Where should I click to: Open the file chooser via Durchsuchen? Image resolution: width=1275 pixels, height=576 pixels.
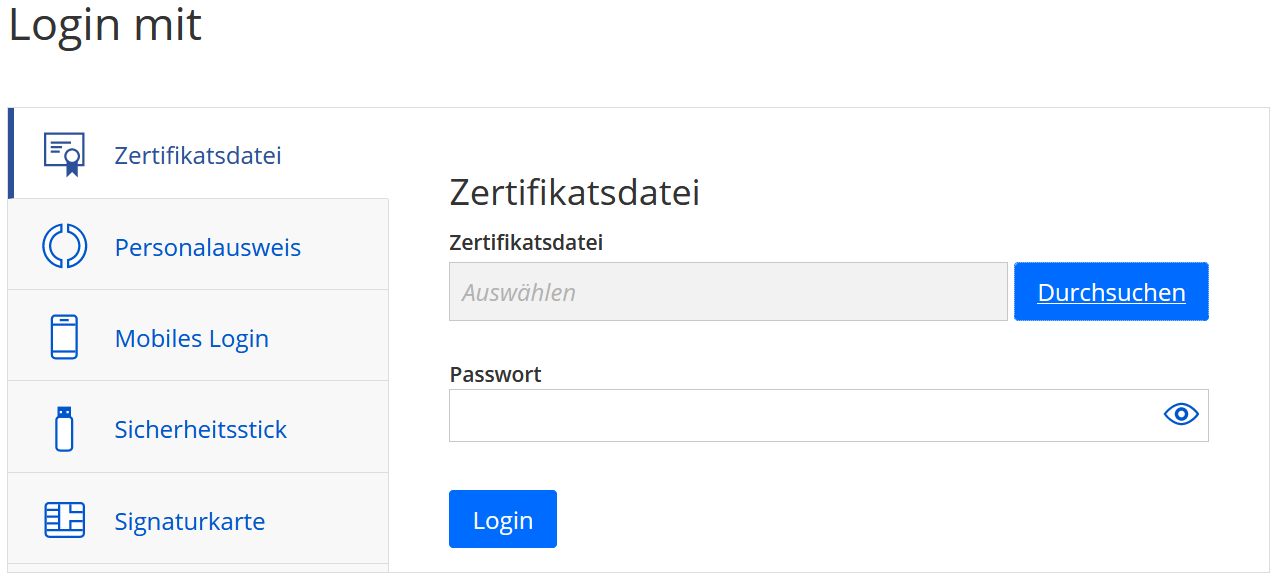[x=1111, y=291]
